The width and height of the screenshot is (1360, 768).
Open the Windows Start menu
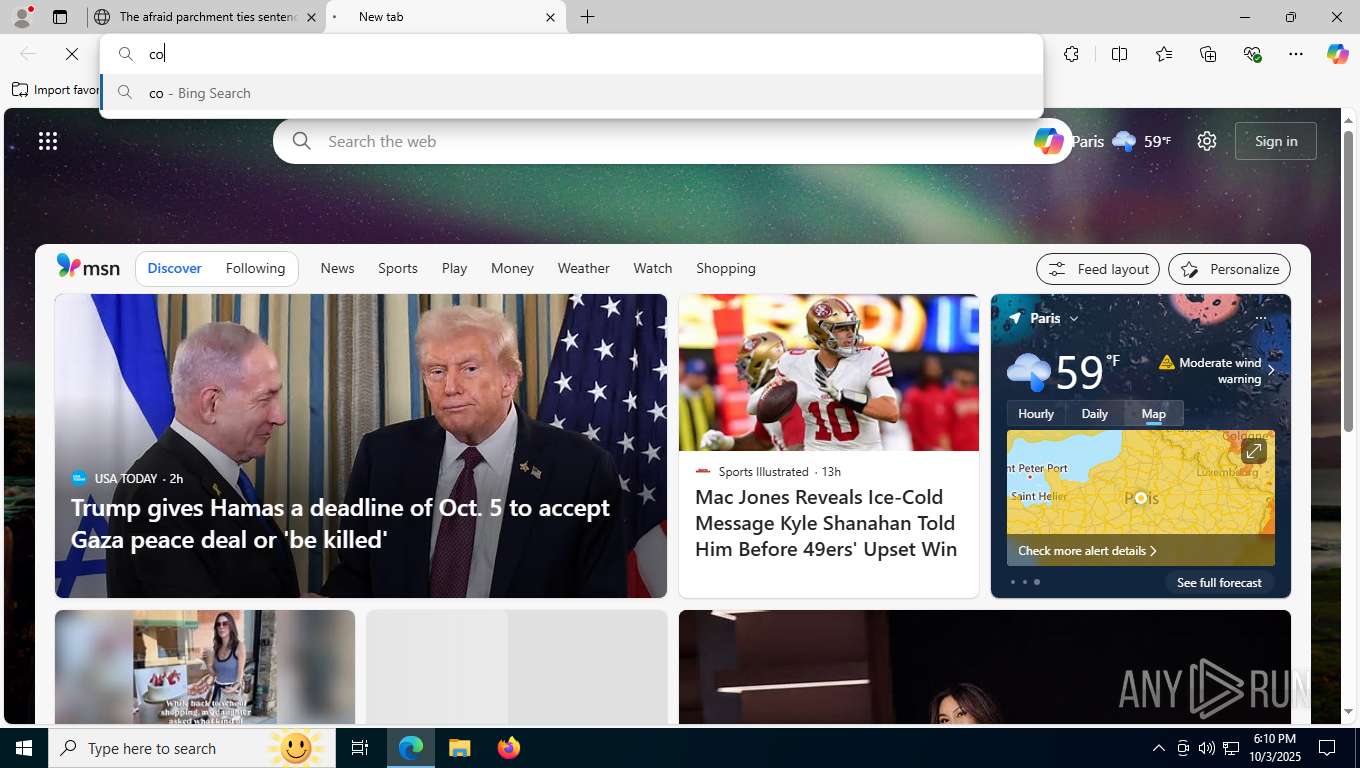[24, 748]
